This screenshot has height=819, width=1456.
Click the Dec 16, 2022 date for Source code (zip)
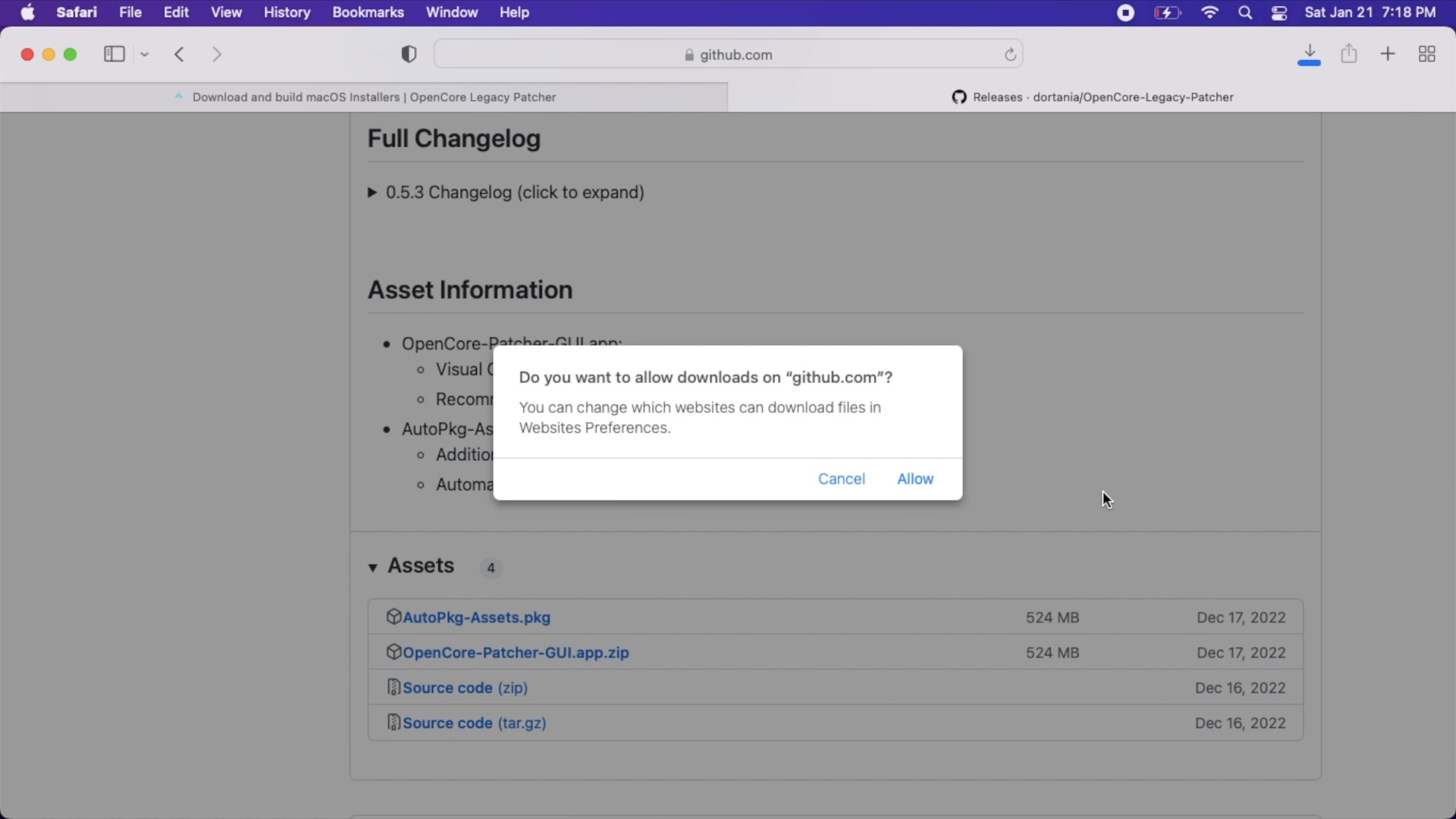pos(1240,688)
